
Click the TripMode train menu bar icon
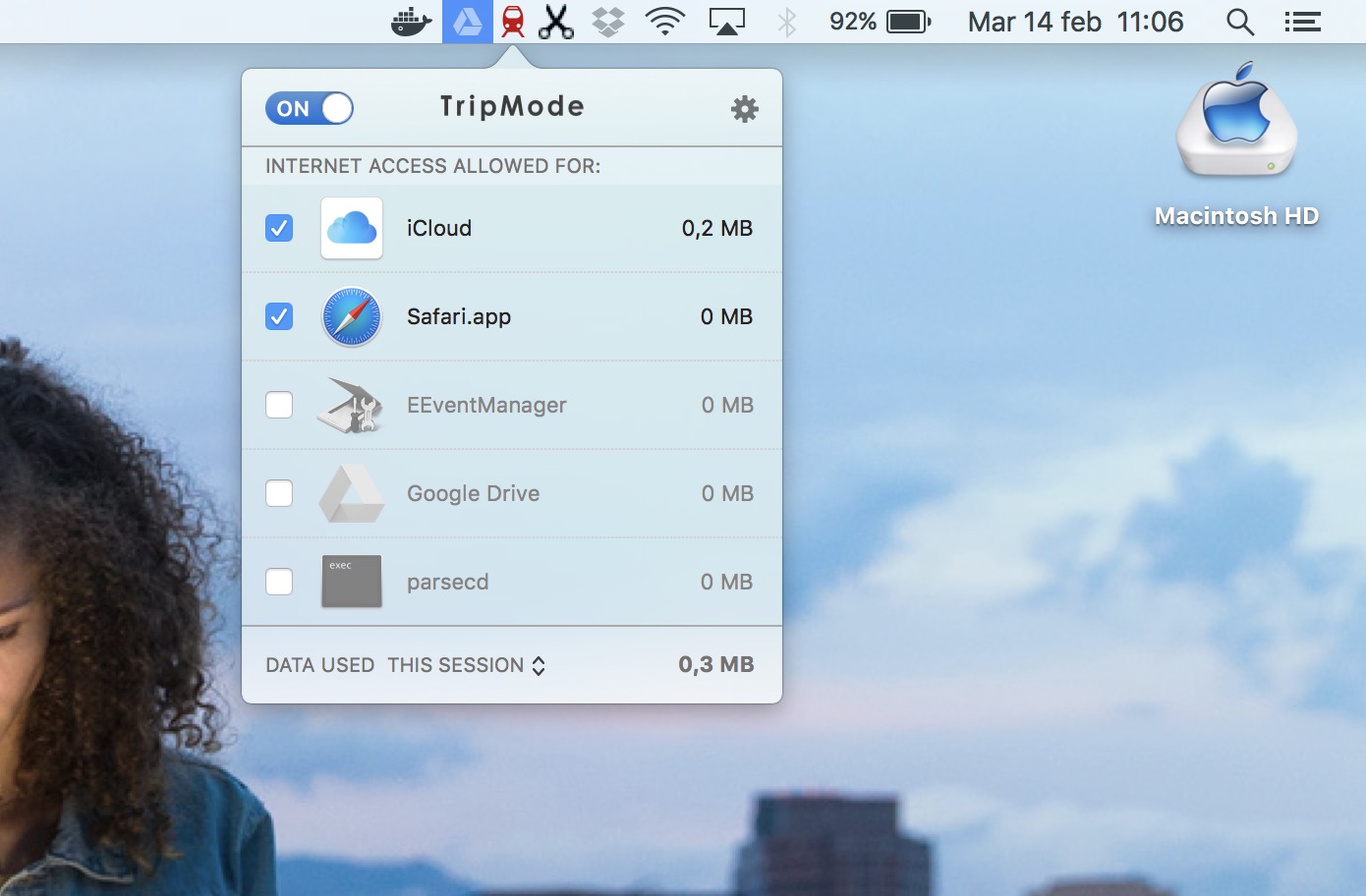[513, 22]
